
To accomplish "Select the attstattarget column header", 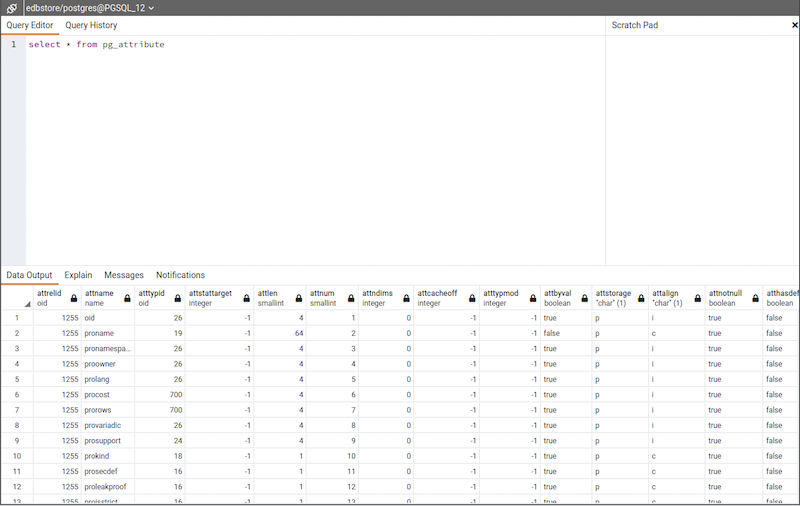I will [219, 298].
